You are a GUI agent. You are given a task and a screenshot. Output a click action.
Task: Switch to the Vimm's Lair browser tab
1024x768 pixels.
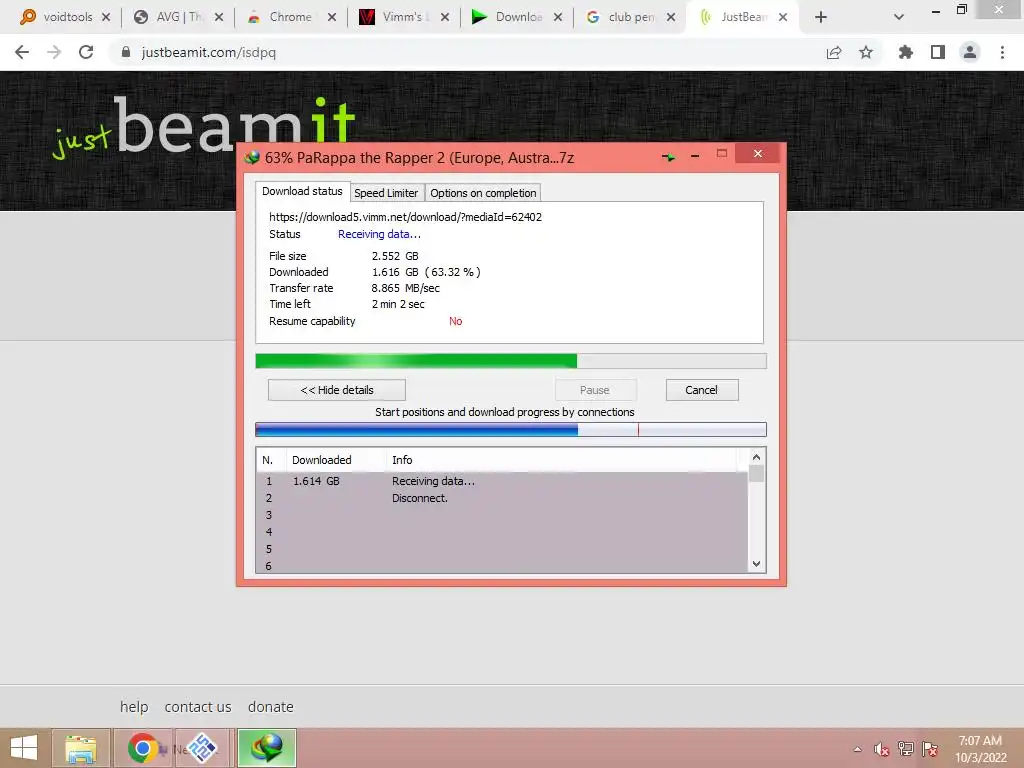coord(405,17)
